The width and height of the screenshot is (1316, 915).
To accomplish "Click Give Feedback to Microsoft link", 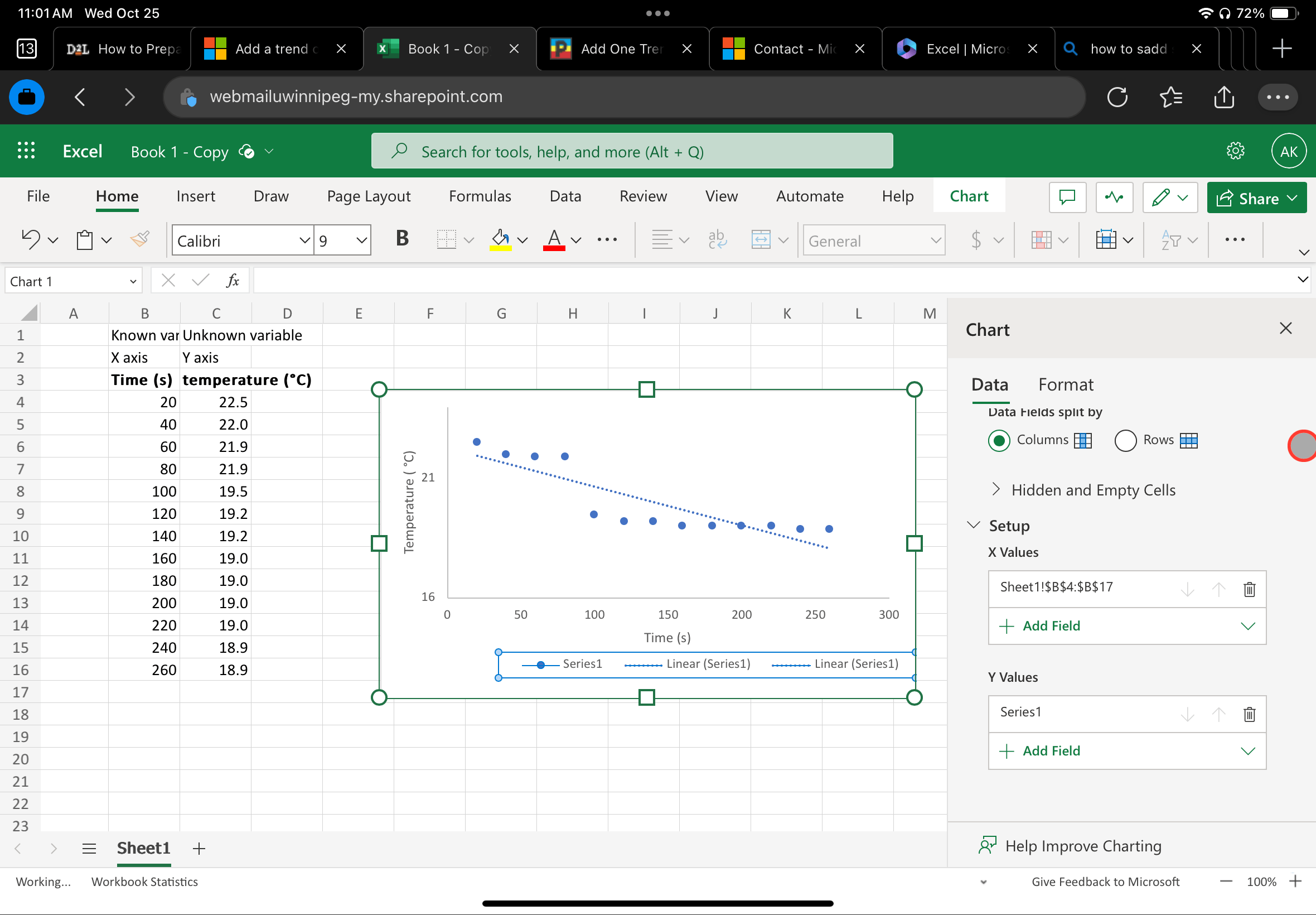I will coord(1105,882).
